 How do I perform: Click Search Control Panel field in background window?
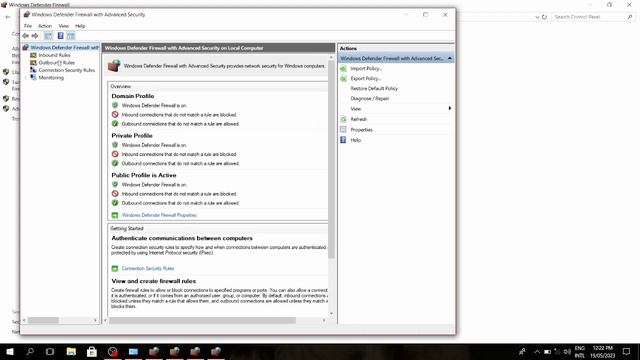coord(590,17)
